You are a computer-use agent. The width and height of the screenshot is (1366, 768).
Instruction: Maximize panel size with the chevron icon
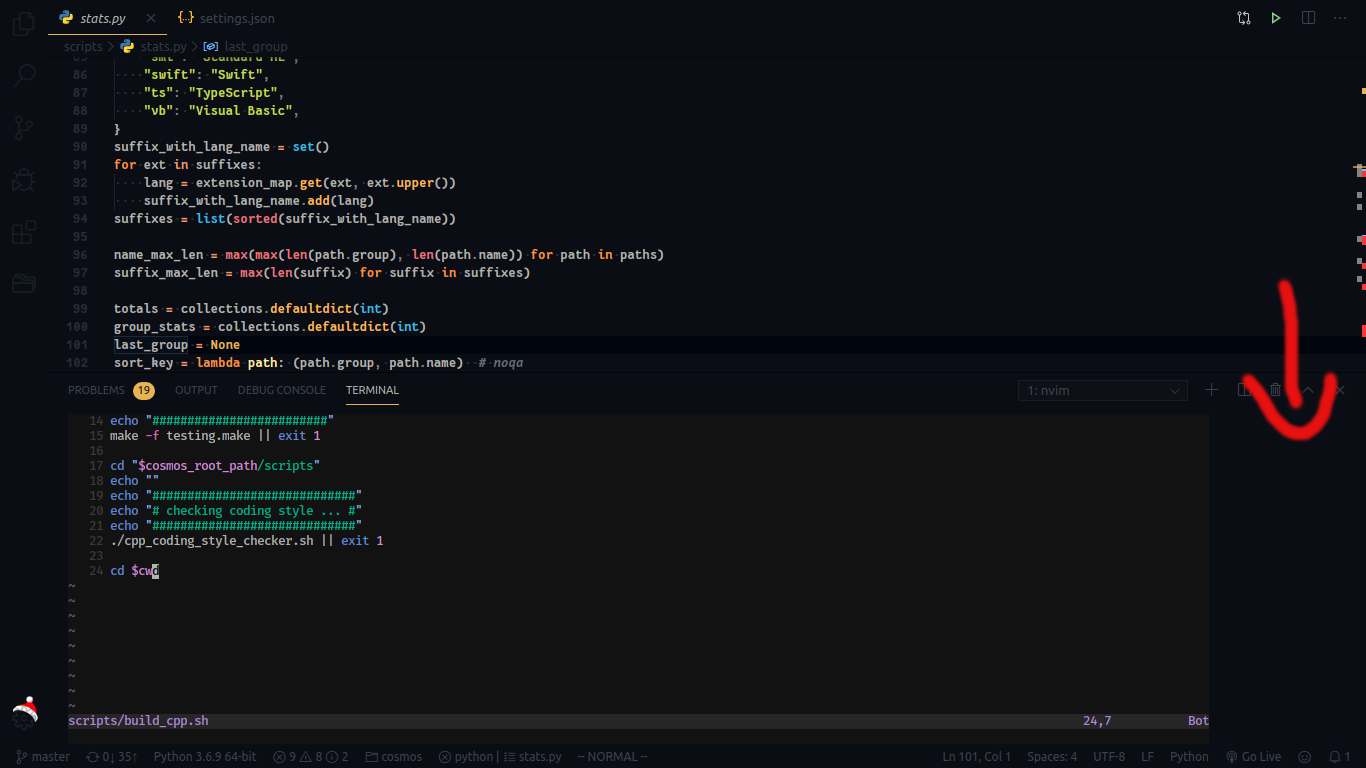(1307, 389)
